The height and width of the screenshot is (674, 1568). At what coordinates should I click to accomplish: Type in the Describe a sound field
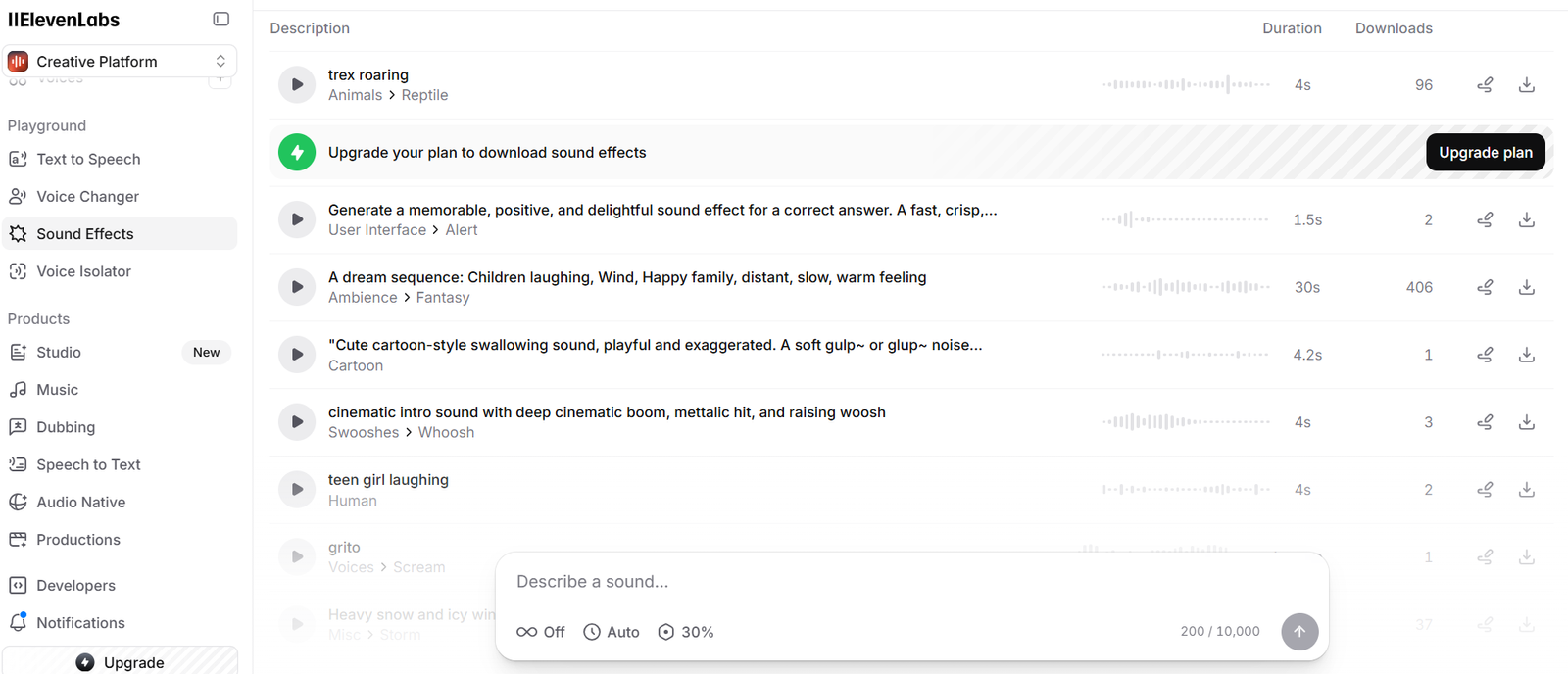click(882, 582)
